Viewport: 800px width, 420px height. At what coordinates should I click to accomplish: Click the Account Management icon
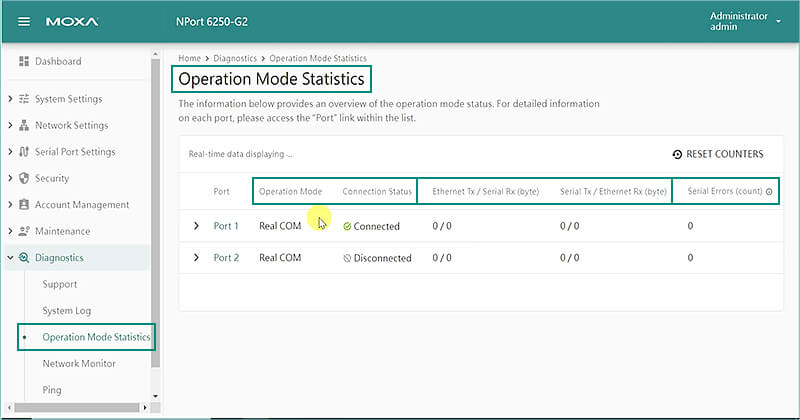click(24, 205)
